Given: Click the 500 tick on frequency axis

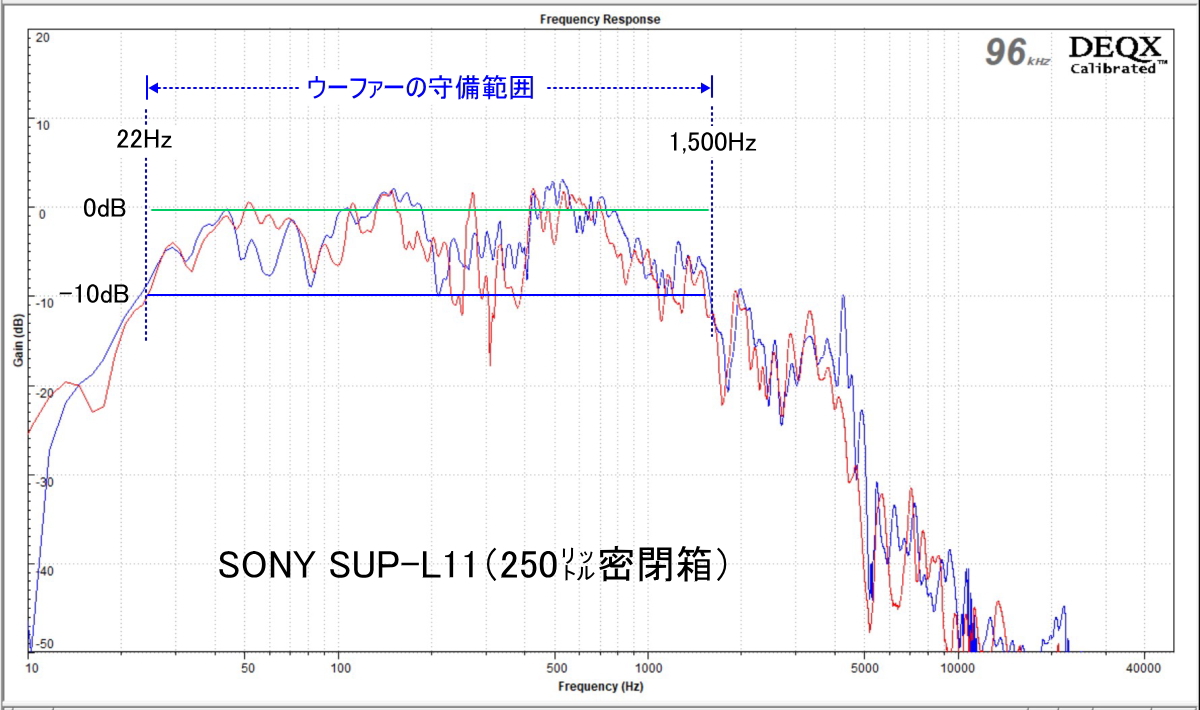Looking at the screenshot, I should [556, 667].
